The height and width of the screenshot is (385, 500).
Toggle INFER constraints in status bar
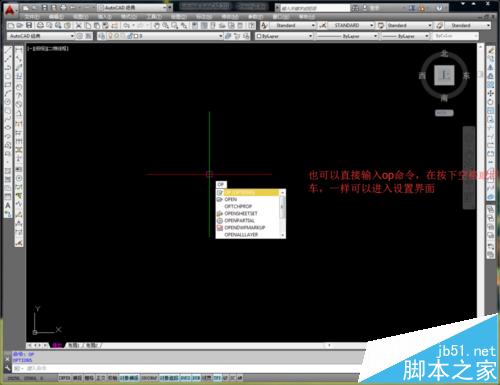tap(64, 378)
